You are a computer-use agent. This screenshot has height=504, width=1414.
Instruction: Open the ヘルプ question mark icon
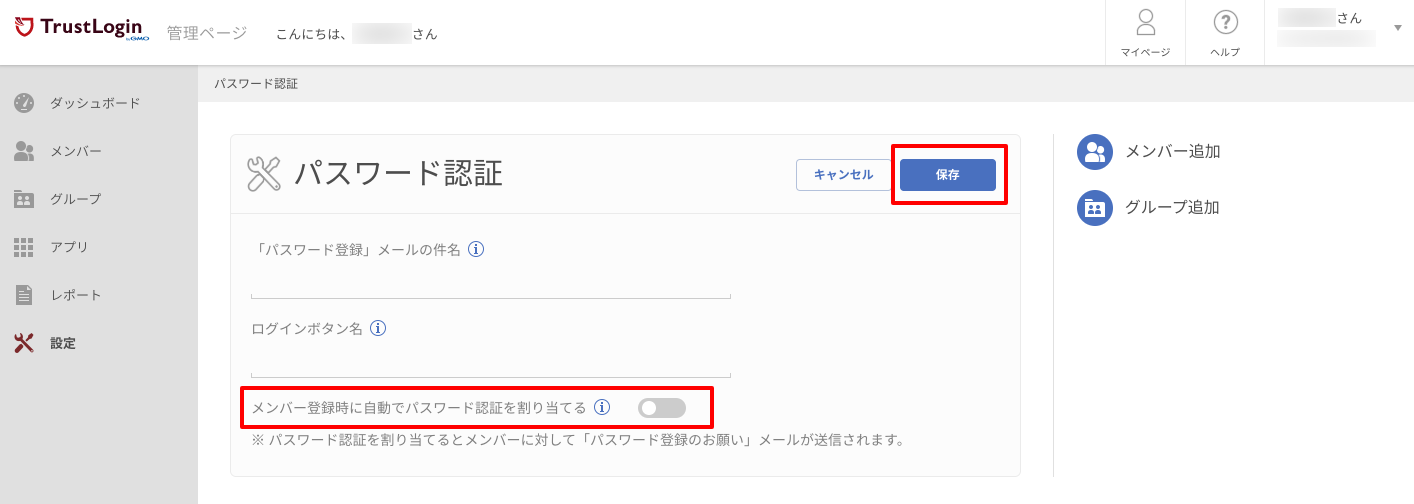point(1225,22)
